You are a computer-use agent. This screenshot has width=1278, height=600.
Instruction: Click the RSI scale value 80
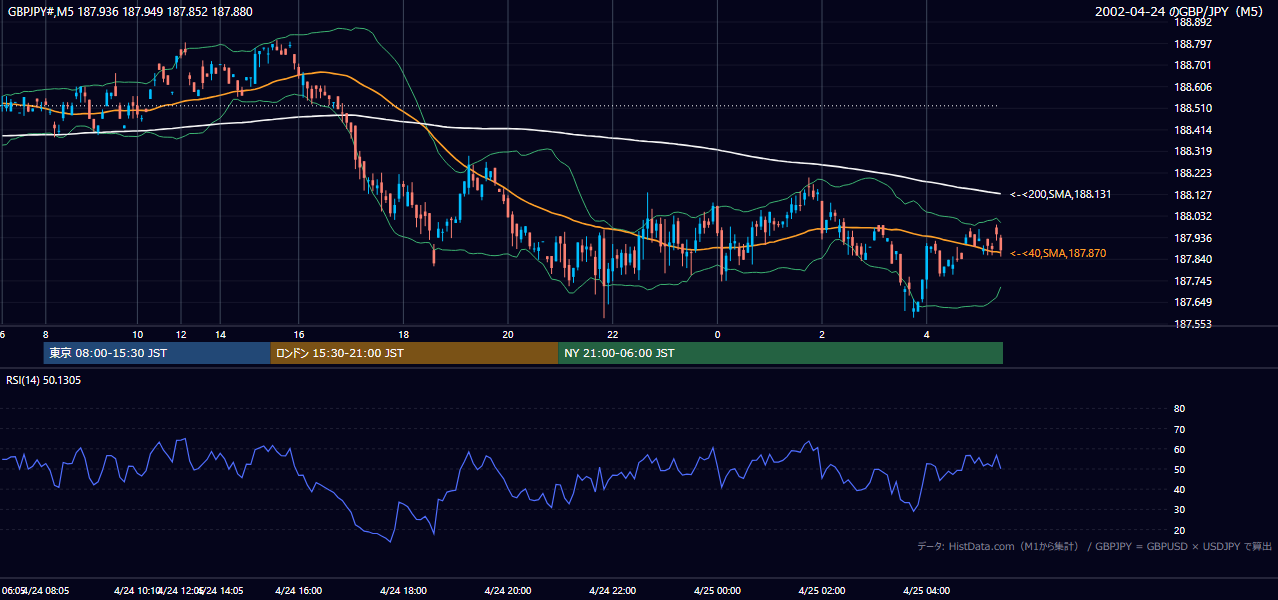pyautogui.click(x=1179, y=409)
